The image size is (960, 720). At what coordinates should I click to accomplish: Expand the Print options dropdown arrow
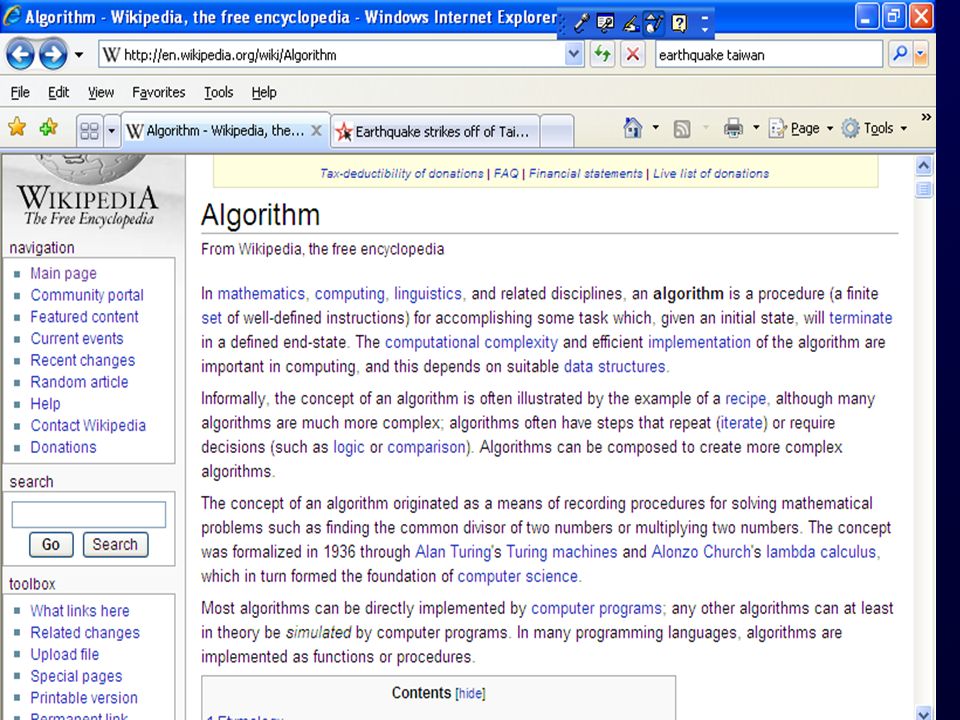(756, 128)
